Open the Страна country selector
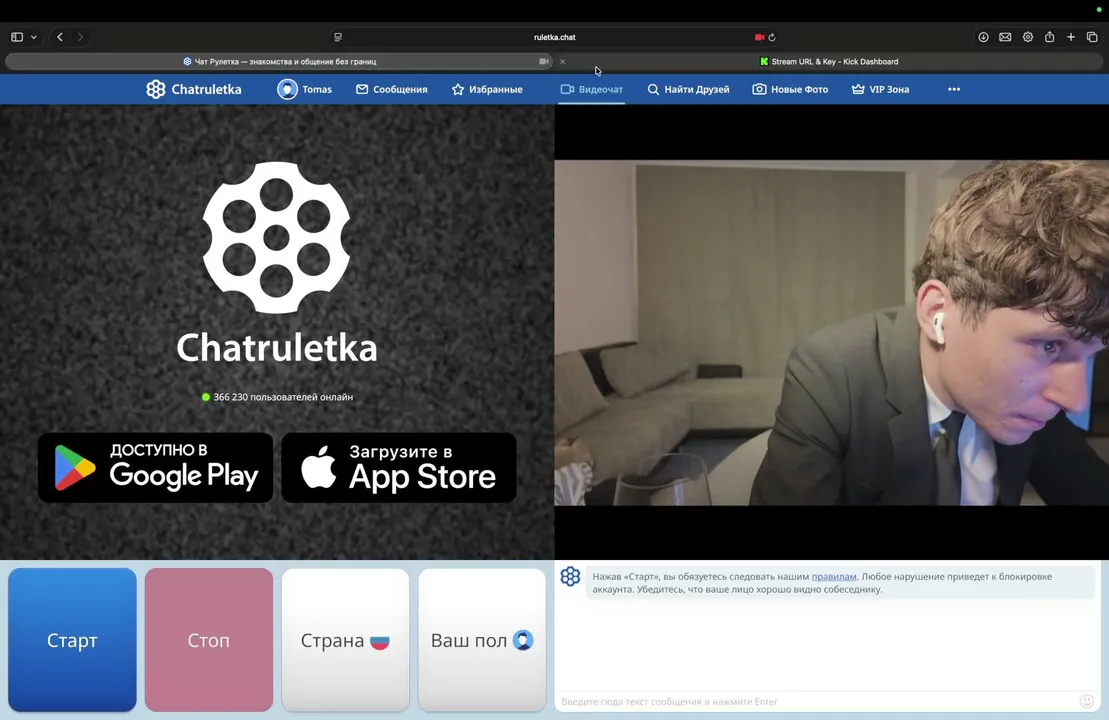Screen dimensions: 1109x720 (345, 640)
